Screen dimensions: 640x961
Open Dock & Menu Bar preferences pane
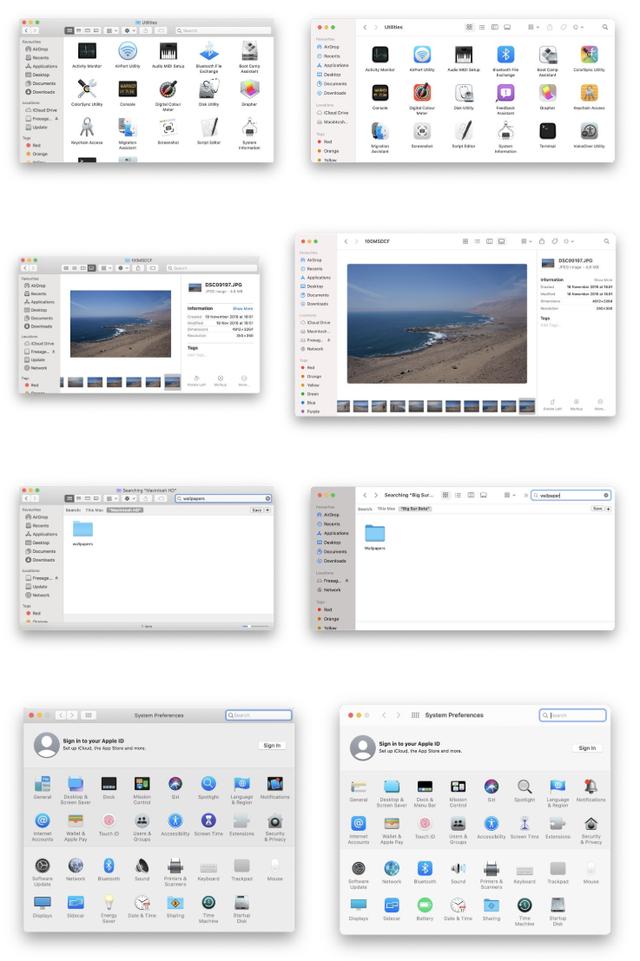[425, 789]
